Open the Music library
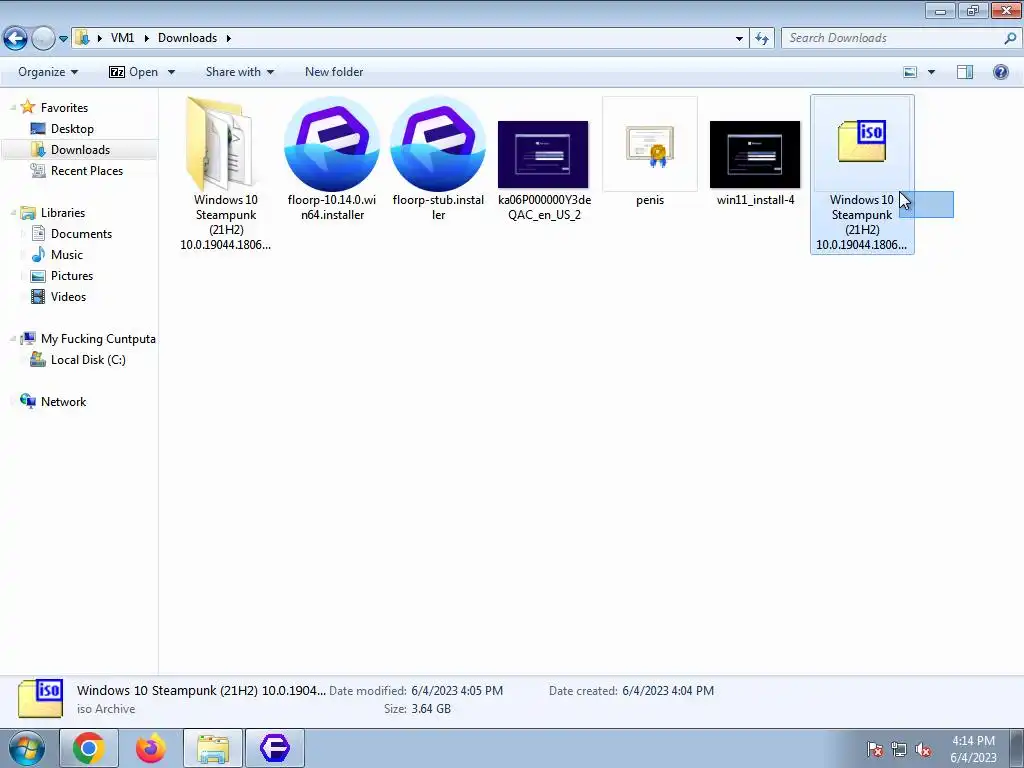Screen dimensions: 1024x768 pos(67,255)
